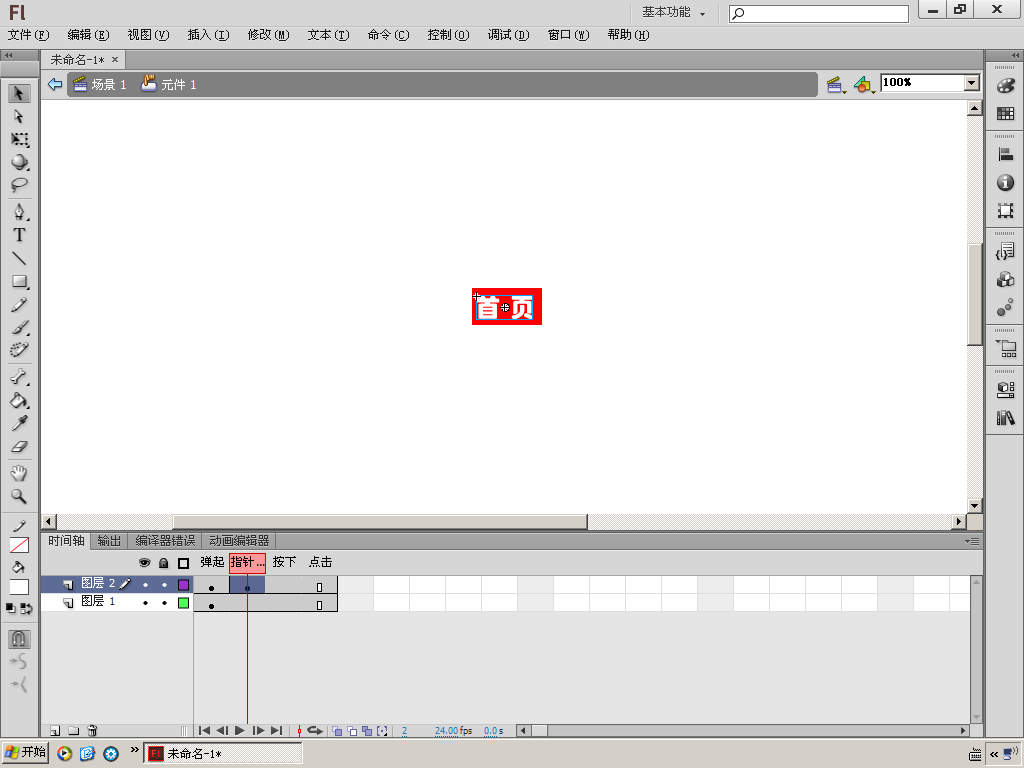The width and height of the screenshot is (1024, 768).
Task: Open the zoom percentage dropdown
Action: 972,83
